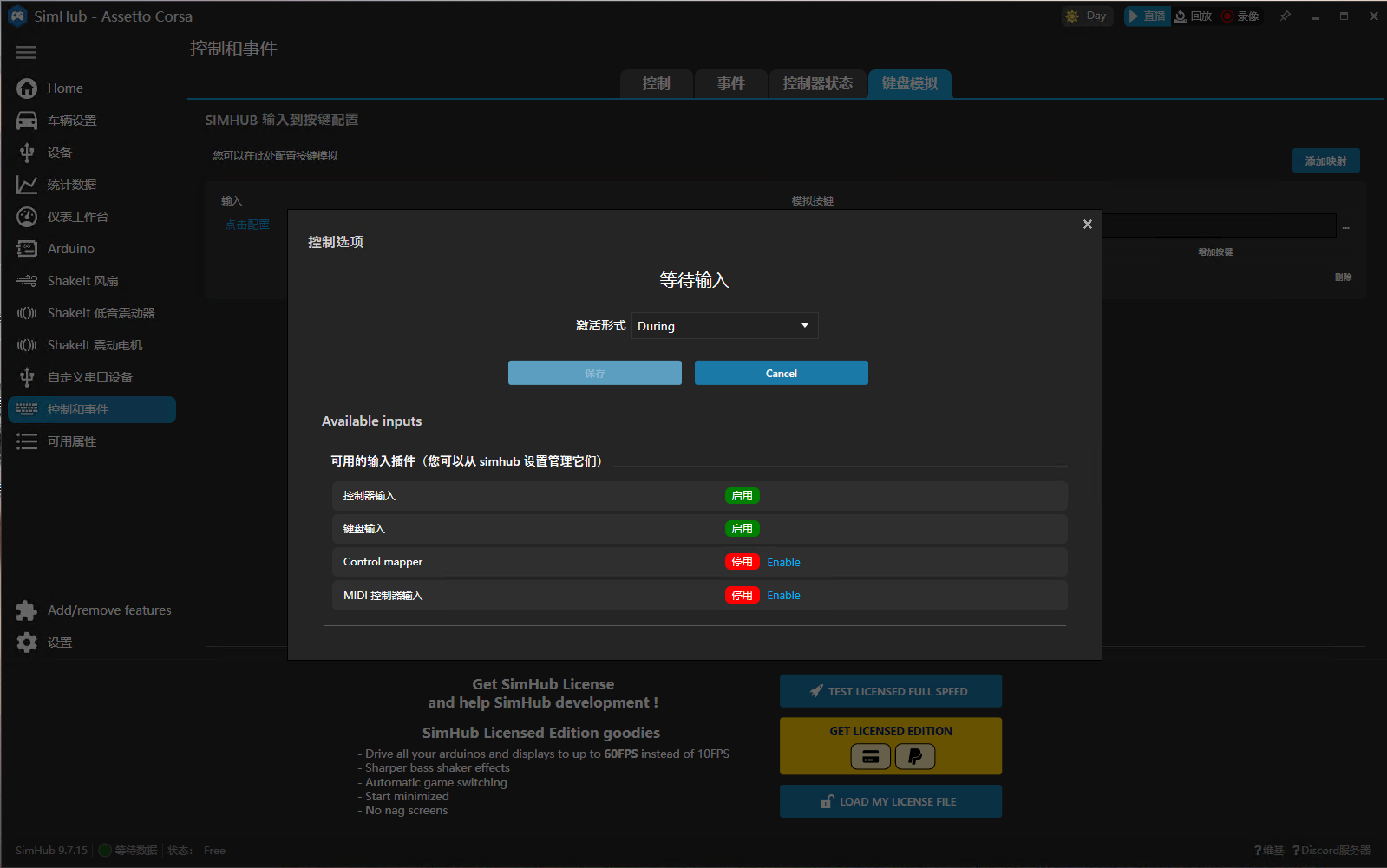Screen dimensions: 1387x868
Task: Switch to the 控制 tab
Action: pos(657,84)
